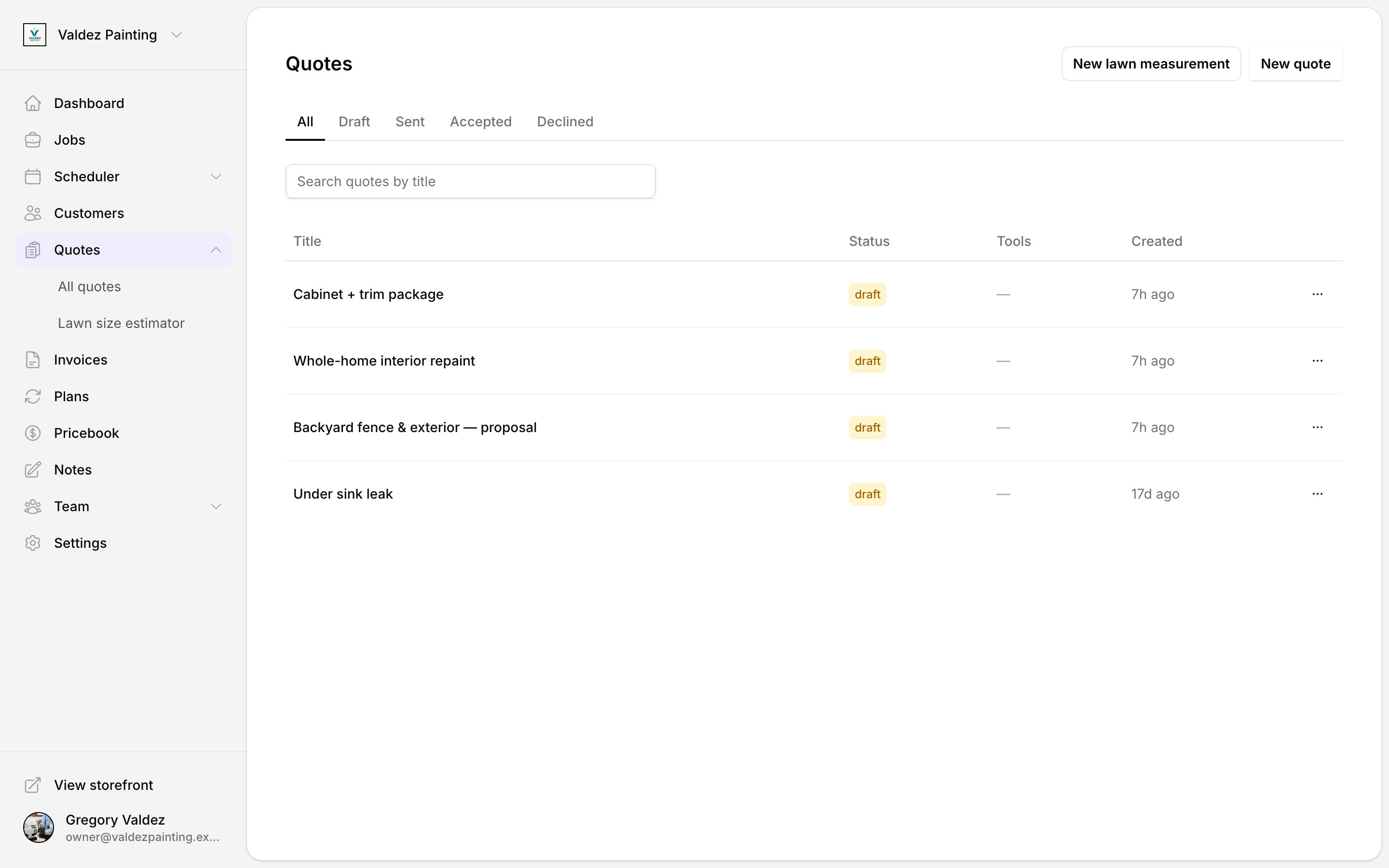This screenshot has width=1389, height=868.
Task: Navigate to Jobs
Action: (123, 140)
